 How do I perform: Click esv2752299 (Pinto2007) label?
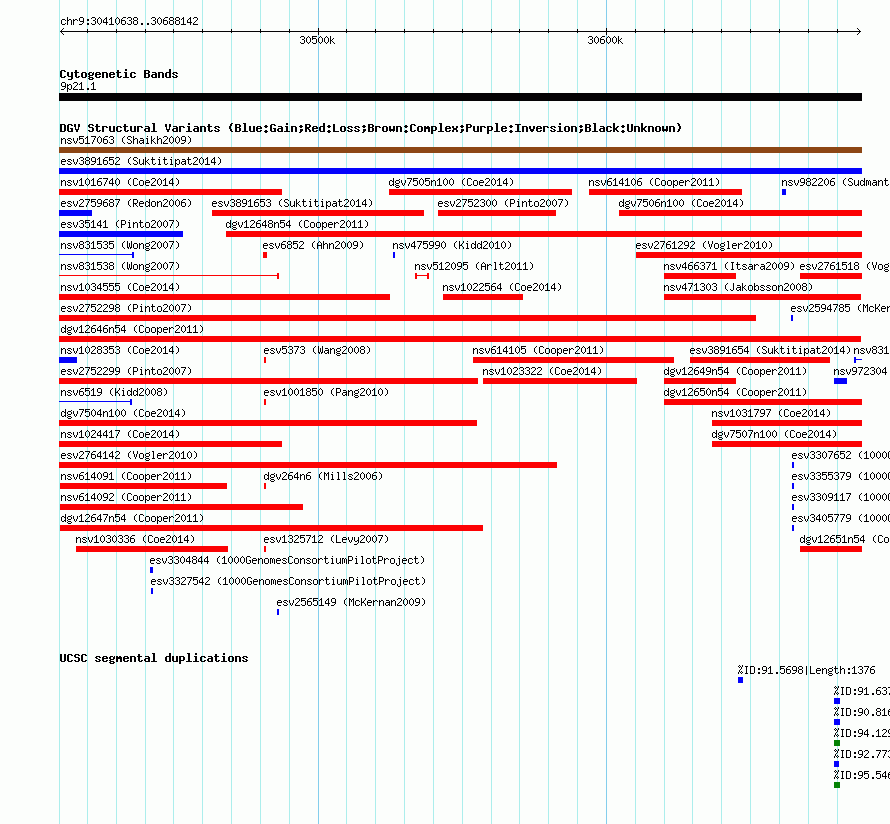(x=126, y=371)
